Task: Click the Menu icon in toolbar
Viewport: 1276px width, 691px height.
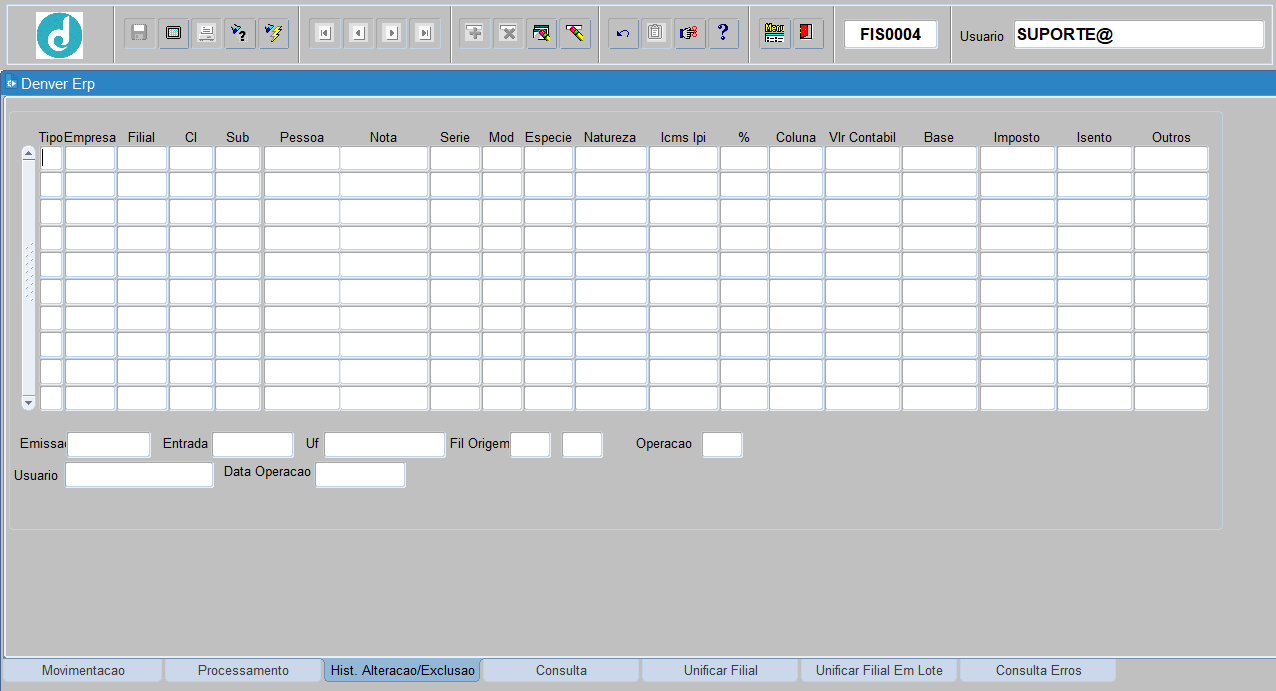Action: 774,33
